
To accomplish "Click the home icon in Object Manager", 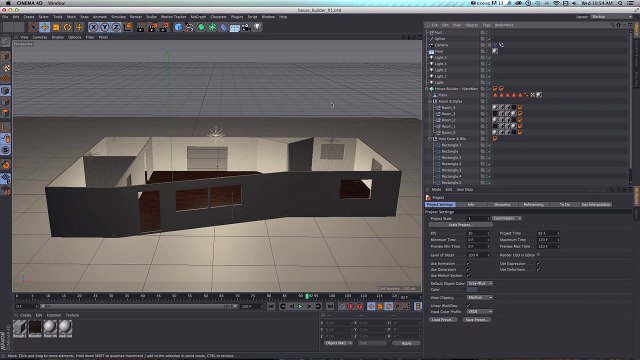I will (x=618, y=25).
